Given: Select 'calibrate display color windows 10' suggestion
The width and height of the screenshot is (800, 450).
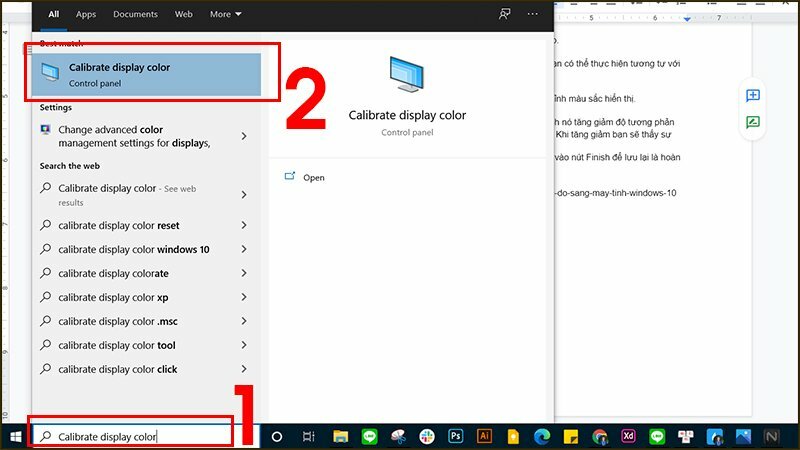Looking at the screenshot, I should click(134, 250).
